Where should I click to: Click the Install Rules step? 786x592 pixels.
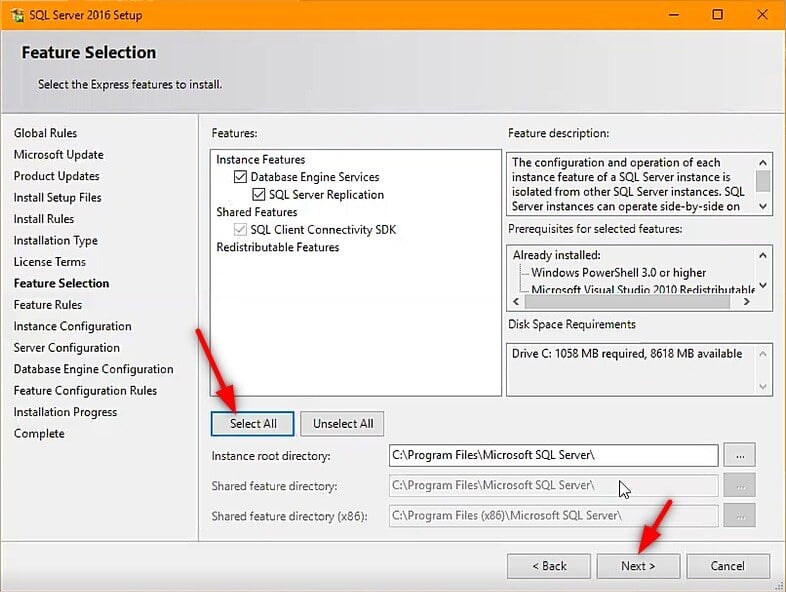coord(44,219)
